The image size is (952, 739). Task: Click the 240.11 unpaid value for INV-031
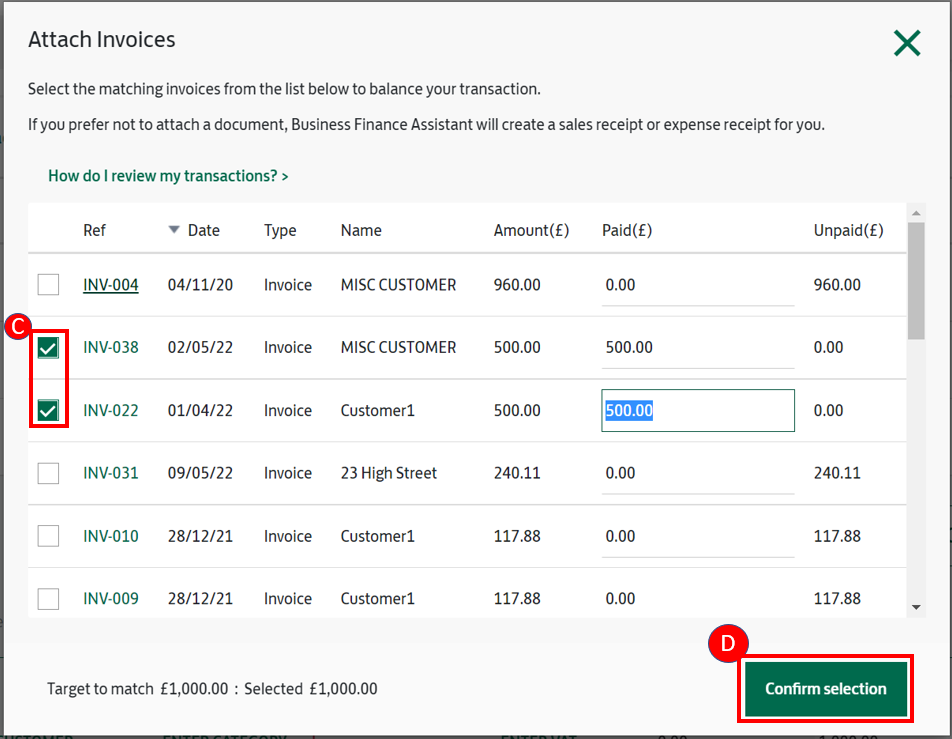(x=837, y=473)
